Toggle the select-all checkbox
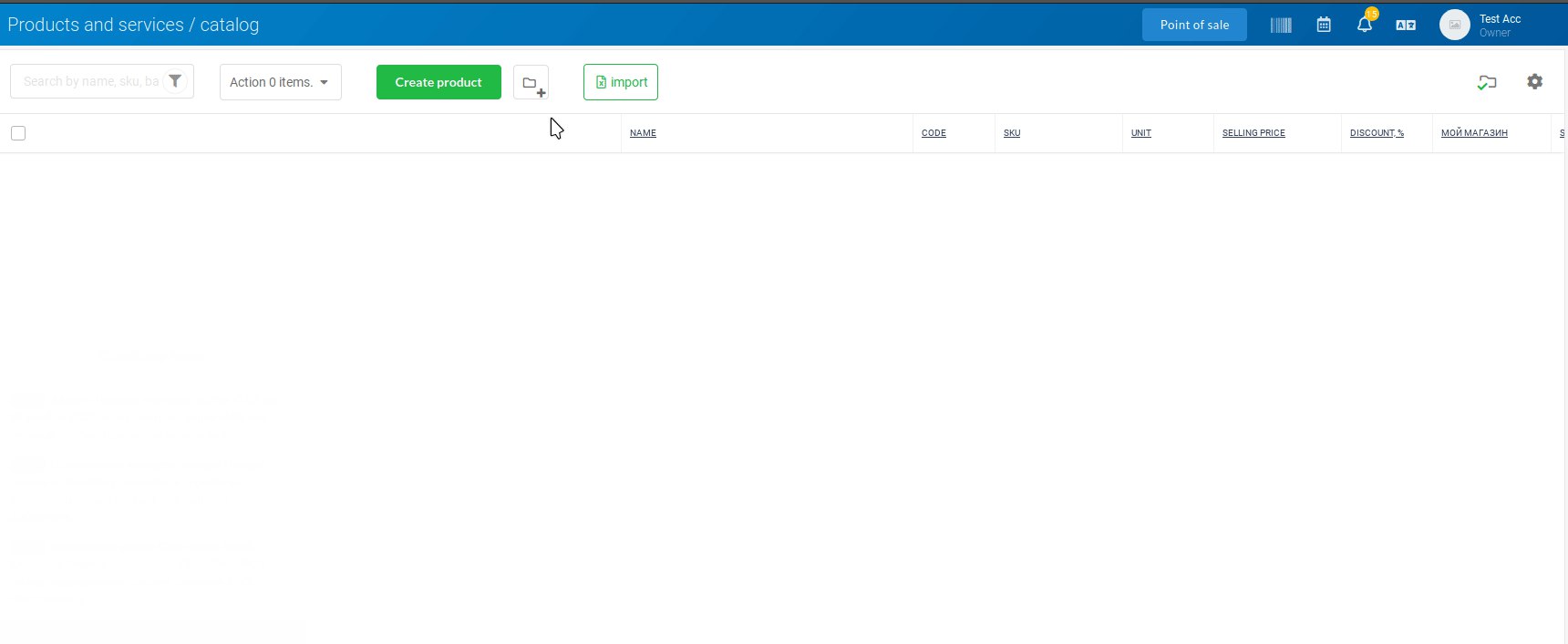Viewport: 1568px width, 644px height. click(x=18, y=133)
